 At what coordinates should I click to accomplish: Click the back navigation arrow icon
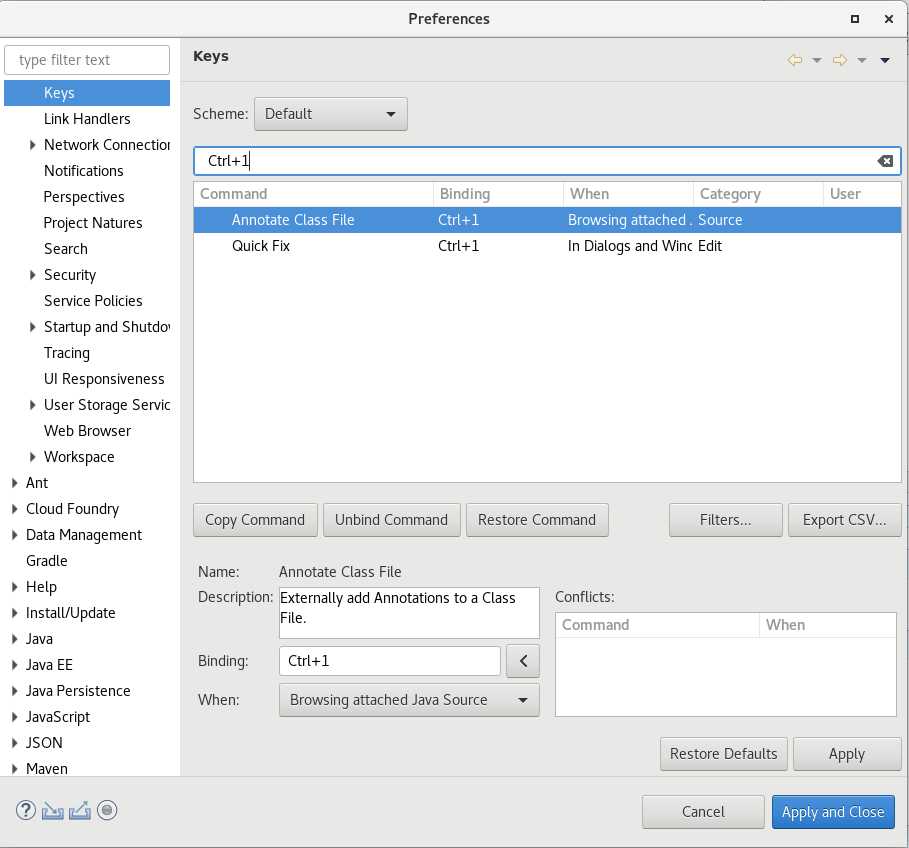click(x=795, y=60)
